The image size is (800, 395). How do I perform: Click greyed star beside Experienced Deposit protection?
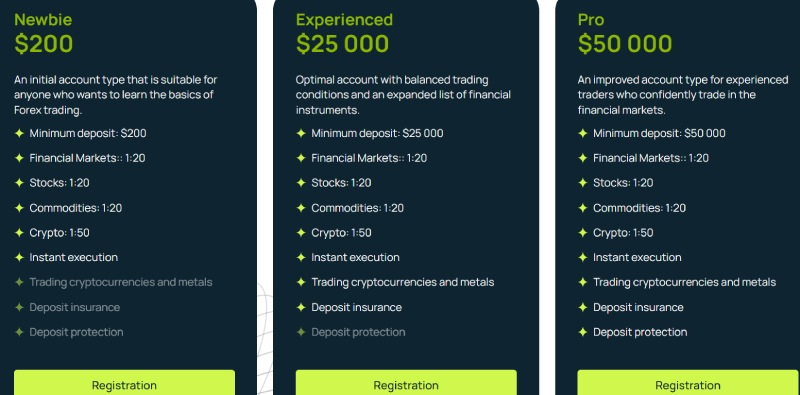(301, 332)
